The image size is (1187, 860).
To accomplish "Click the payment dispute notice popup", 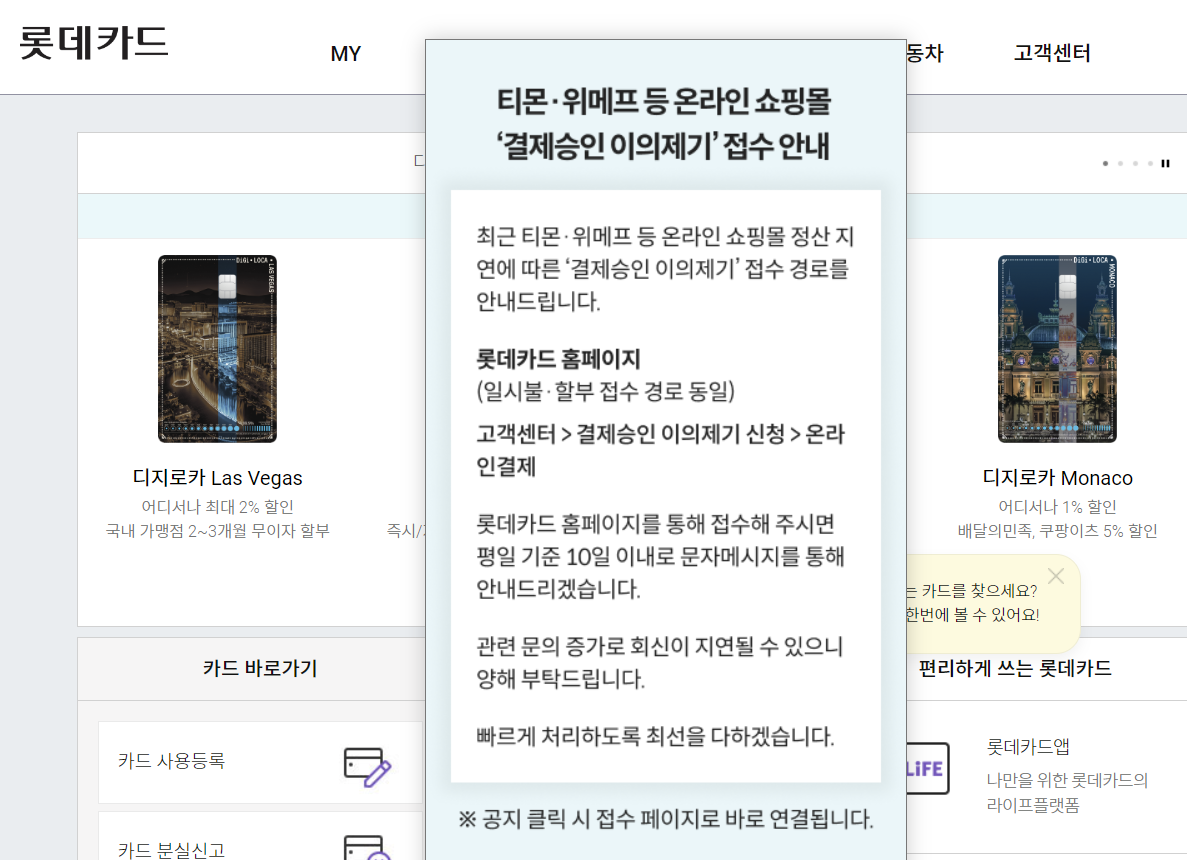I will tap(665, 450).
